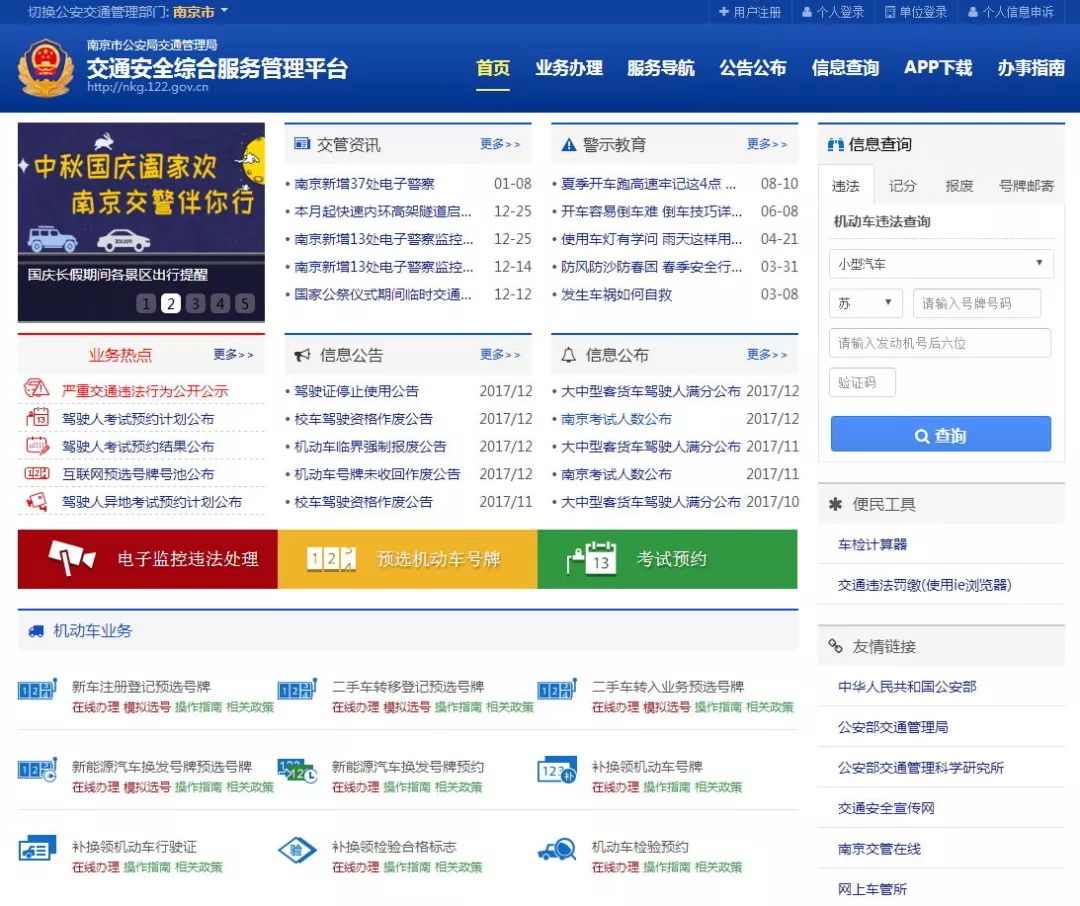Click the 验证码 verification code field
1080x906 pixels.
click(861, 381)
